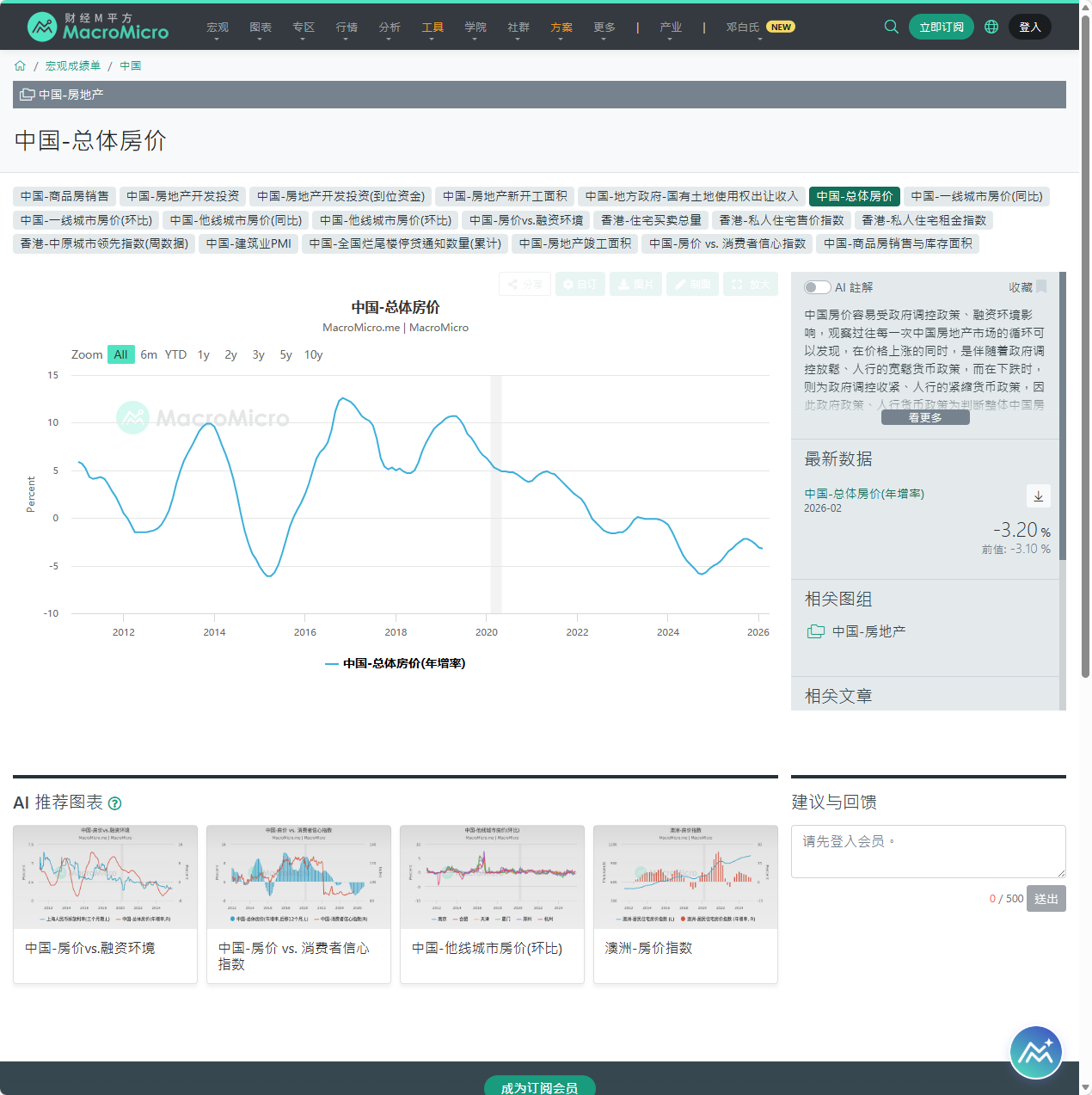This screenshot has width=1092, height=1095.
Task: Expand the 更多 navigation dropdown
Action: tap(604, 27)
